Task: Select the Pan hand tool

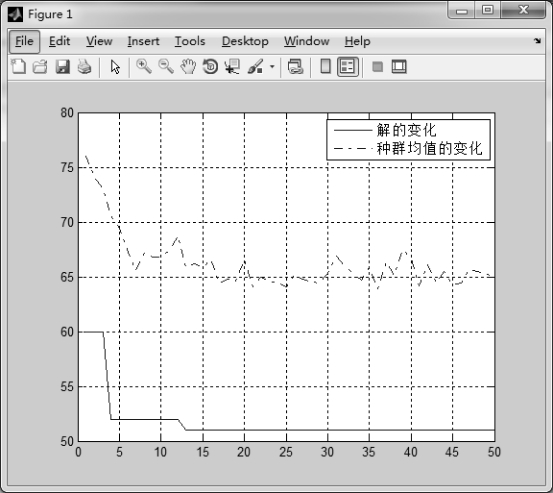Action: coord(188,66)
